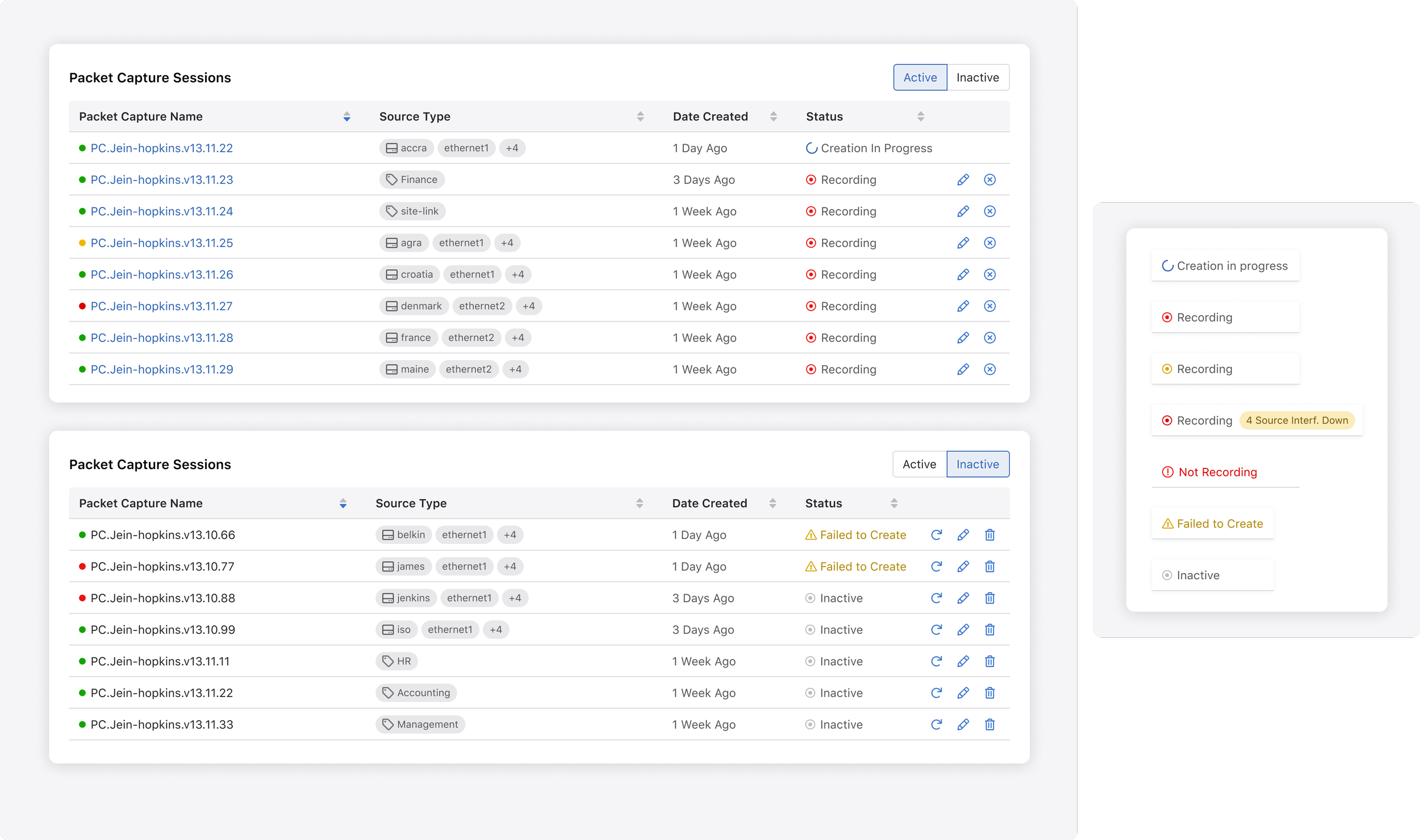Sort top table by Packet Capture Name

[346, 116]
